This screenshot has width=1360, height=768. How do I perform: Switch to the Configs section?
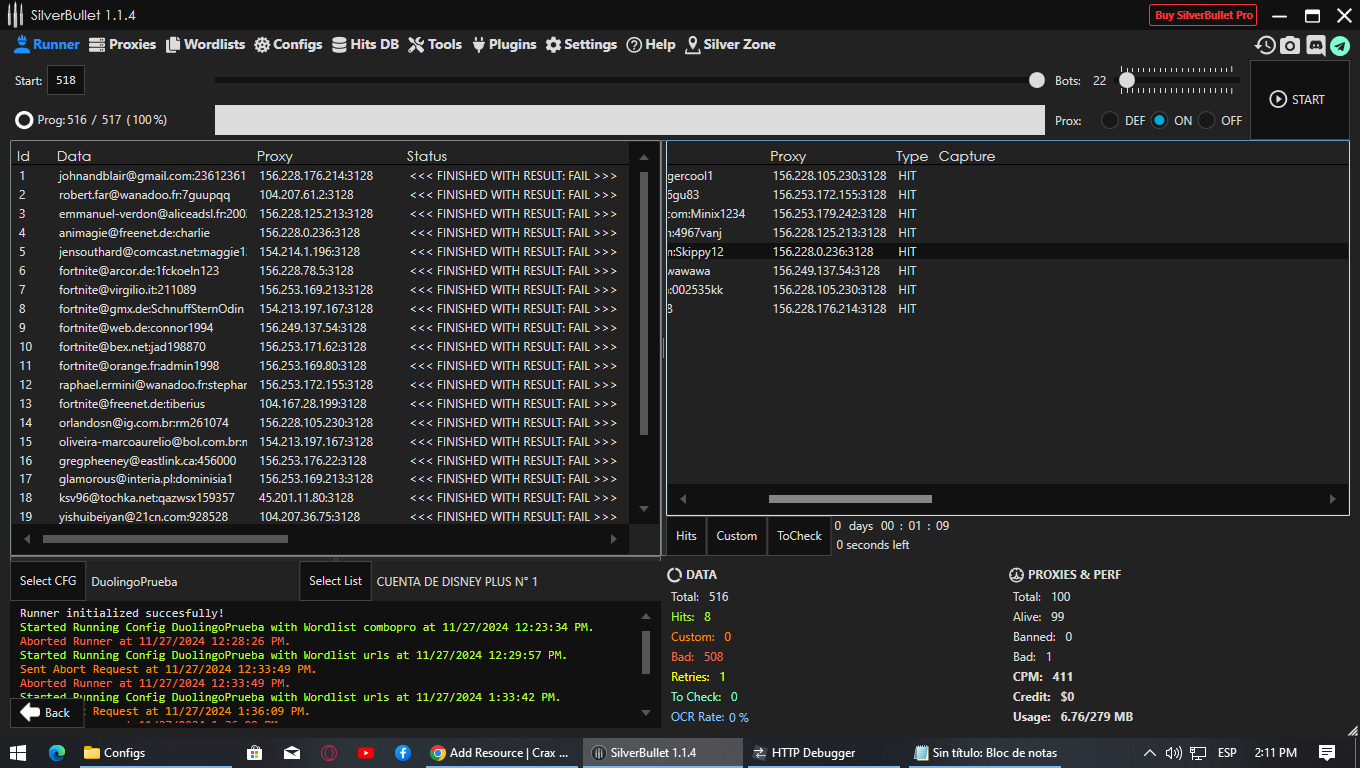pos(288,45)
